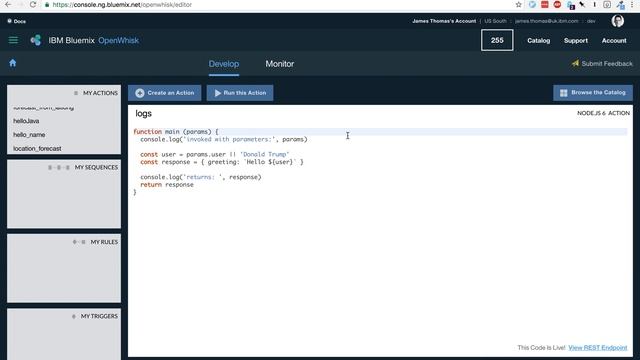
Task: Click the MY TRIGGERS heading
Action: [x=99, y=316]
